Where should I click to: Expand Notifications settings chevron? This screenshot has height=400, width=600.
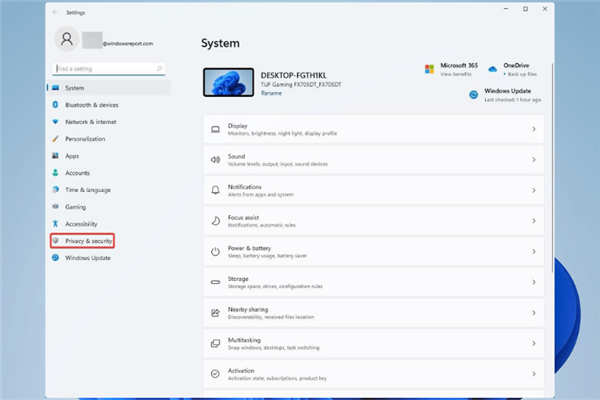click(x=533, y=190)
